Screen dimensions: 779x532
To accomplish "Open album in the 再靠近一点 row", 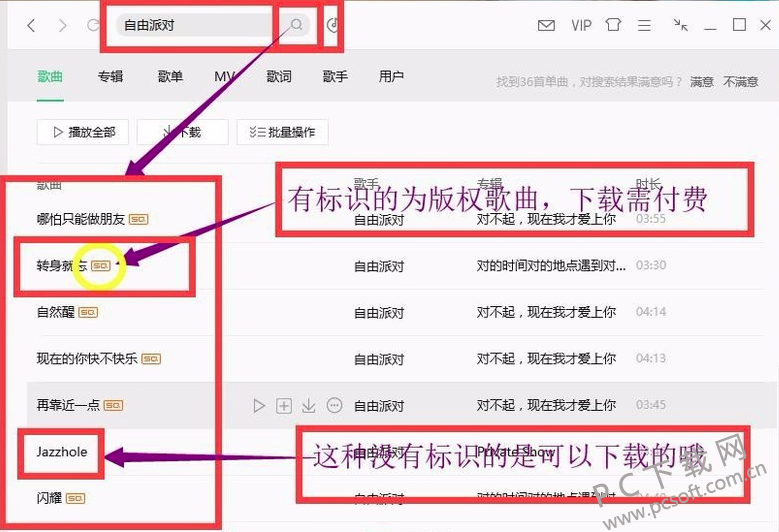I will point(546,405).
